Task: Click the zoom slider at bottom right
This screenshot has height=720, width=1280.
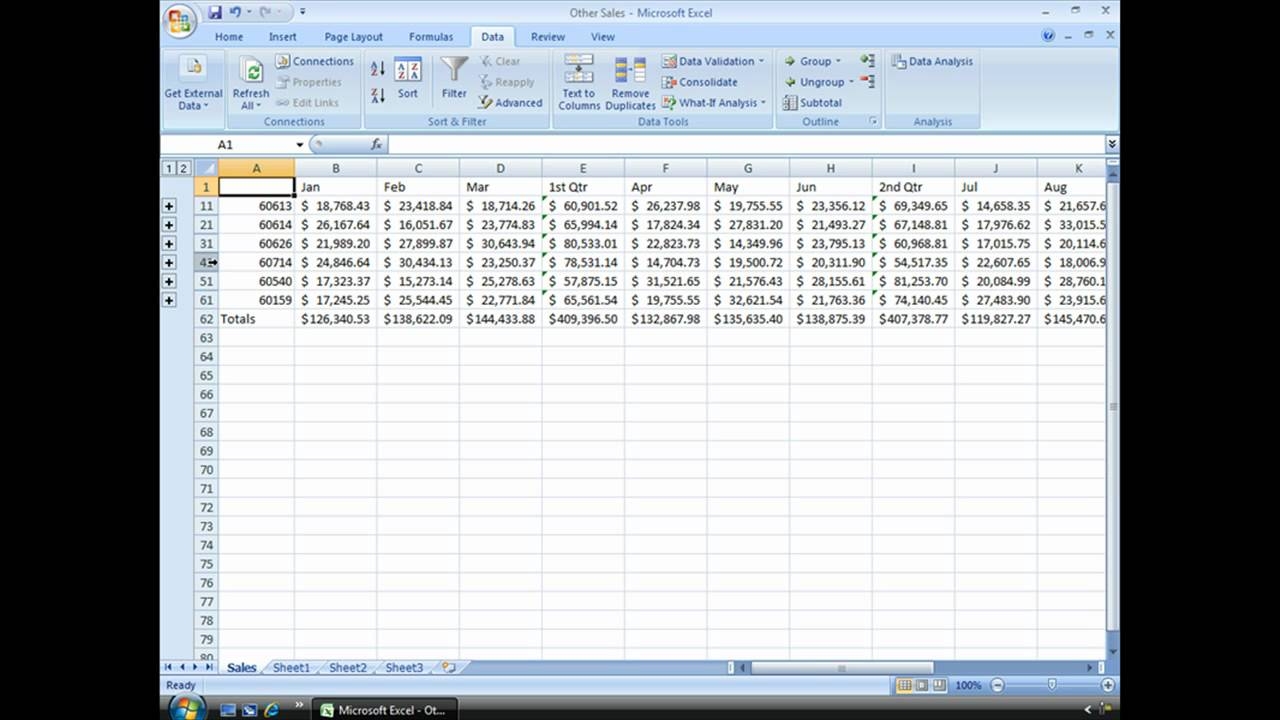Action: 1053,685
